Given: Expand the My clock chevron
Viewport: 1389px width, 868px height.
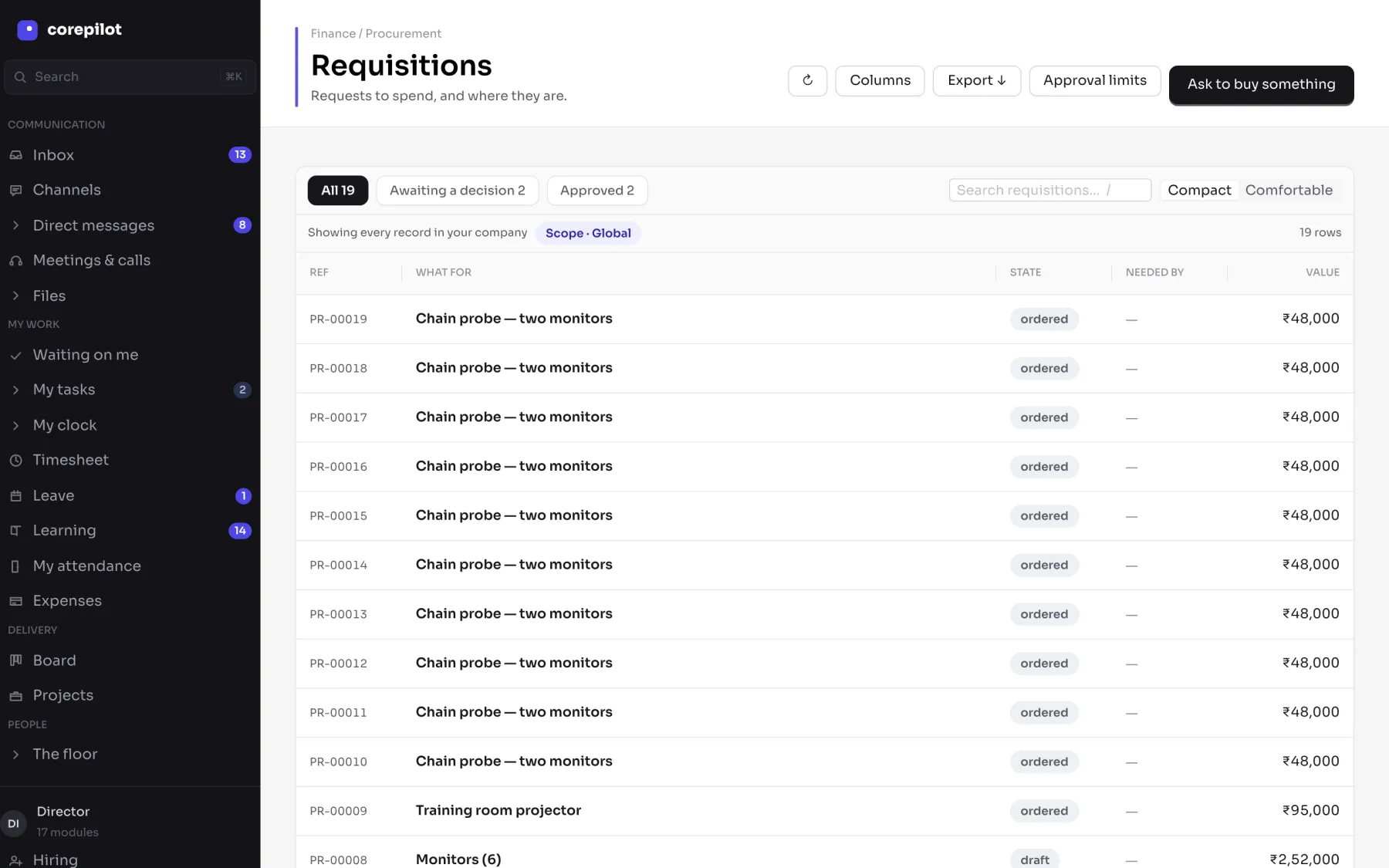Looking at the screenshot, I should (15, 425).
